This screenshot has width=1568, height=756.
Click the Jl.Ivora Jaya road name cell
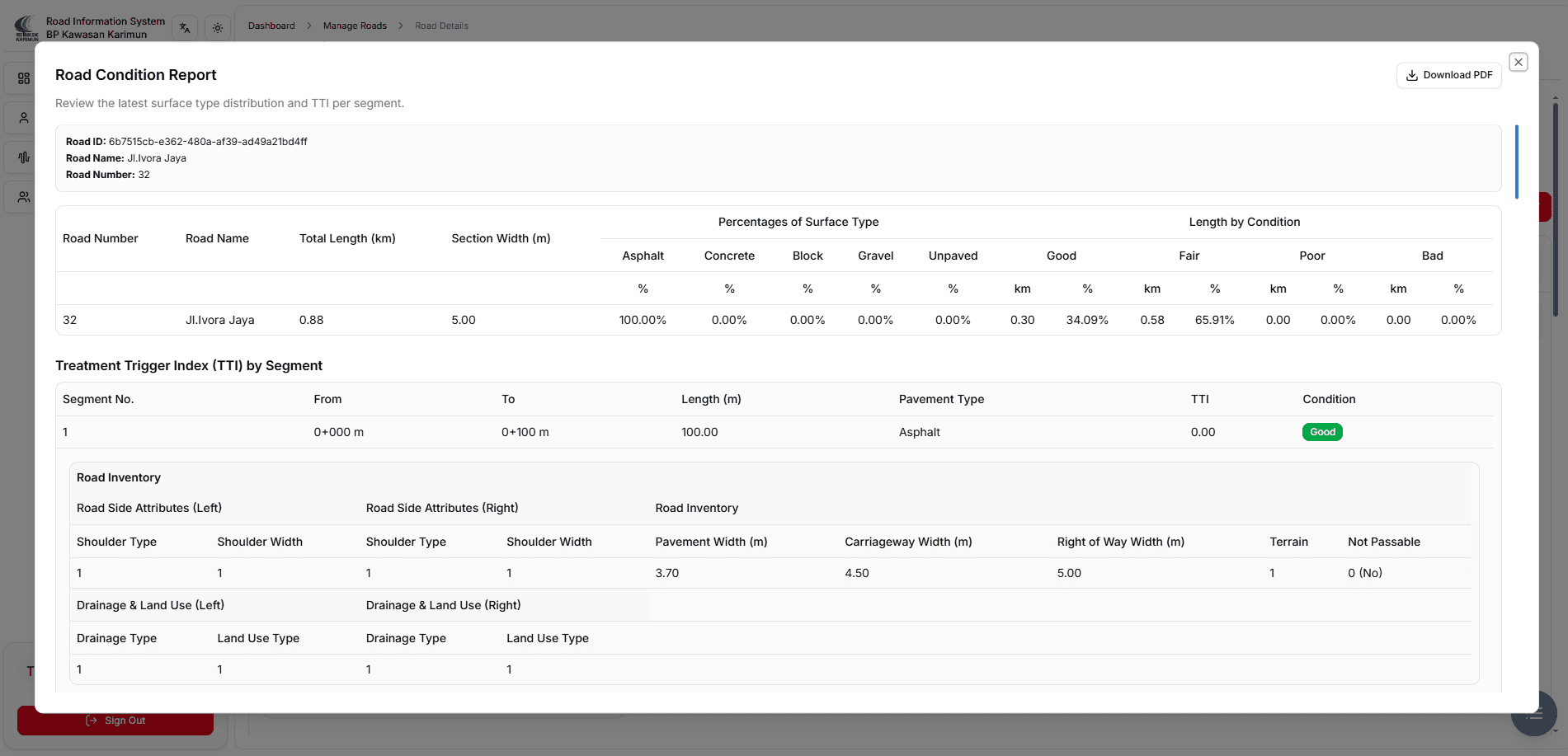click(x=219, y=320)
